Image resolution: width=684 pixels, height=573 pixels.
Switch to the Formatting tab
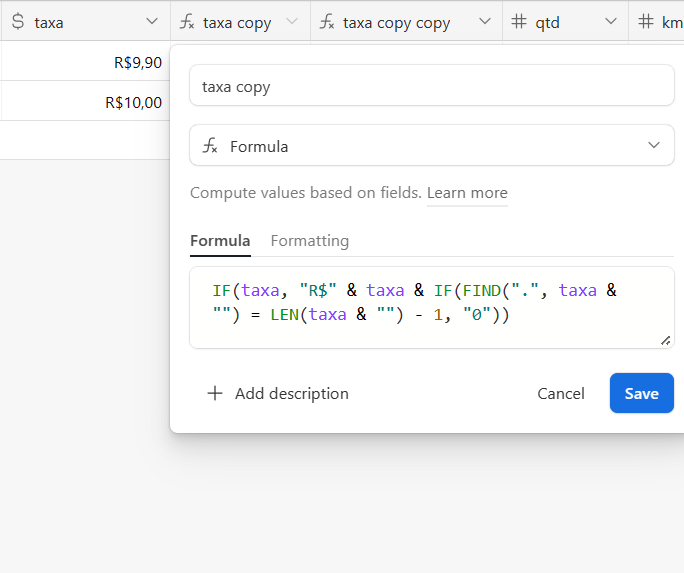click(310, 241)
